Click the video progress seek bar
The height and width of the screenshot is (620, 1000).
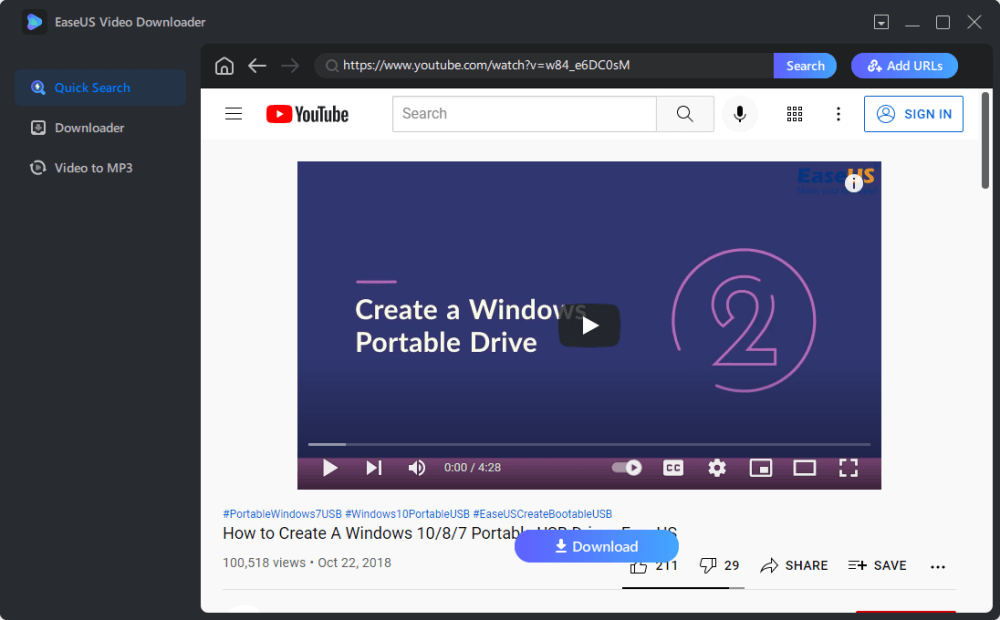tap(589, 444)
